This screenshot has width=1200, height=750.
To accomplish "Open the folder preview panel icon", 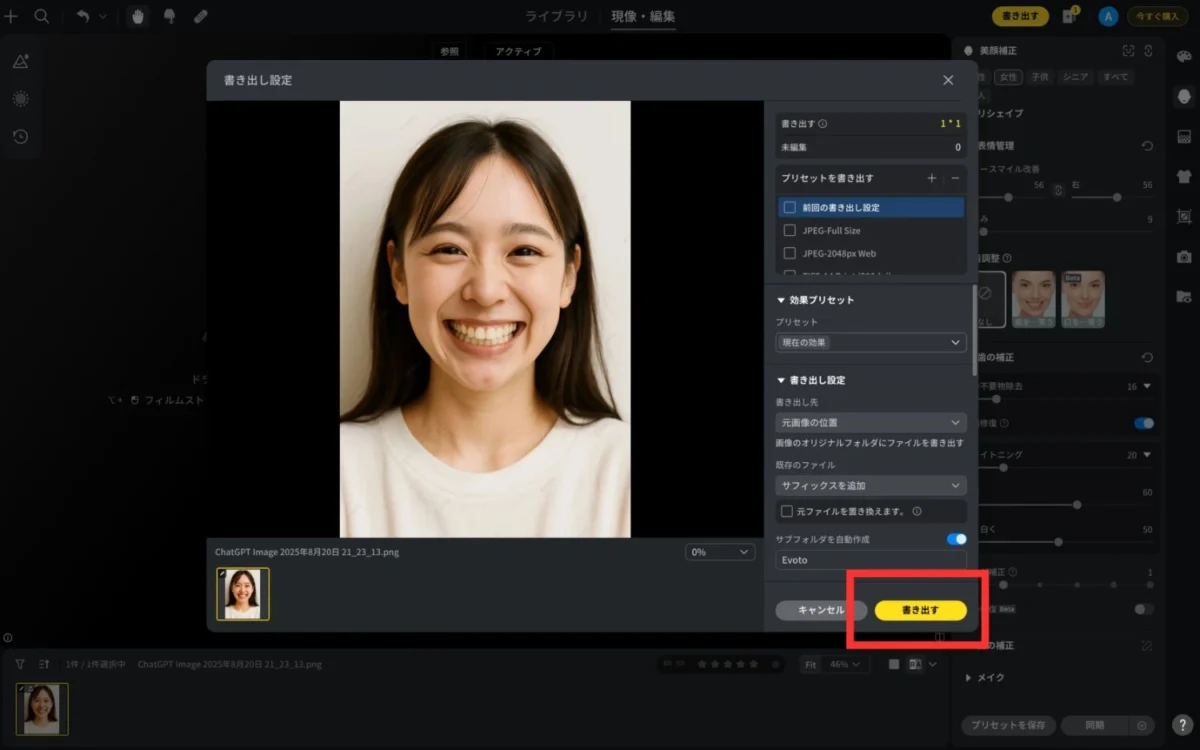I will pos(1184,296).
